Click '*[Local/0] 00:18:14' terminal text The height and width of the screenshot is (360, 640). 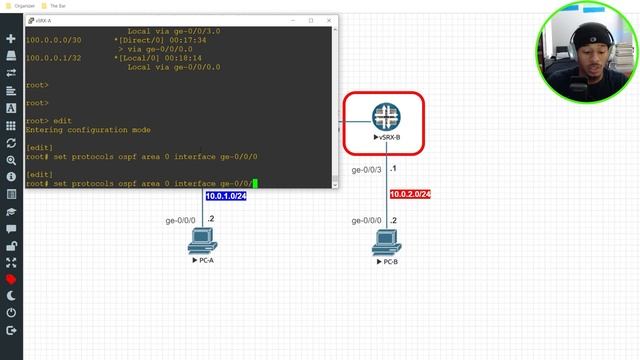158,58
